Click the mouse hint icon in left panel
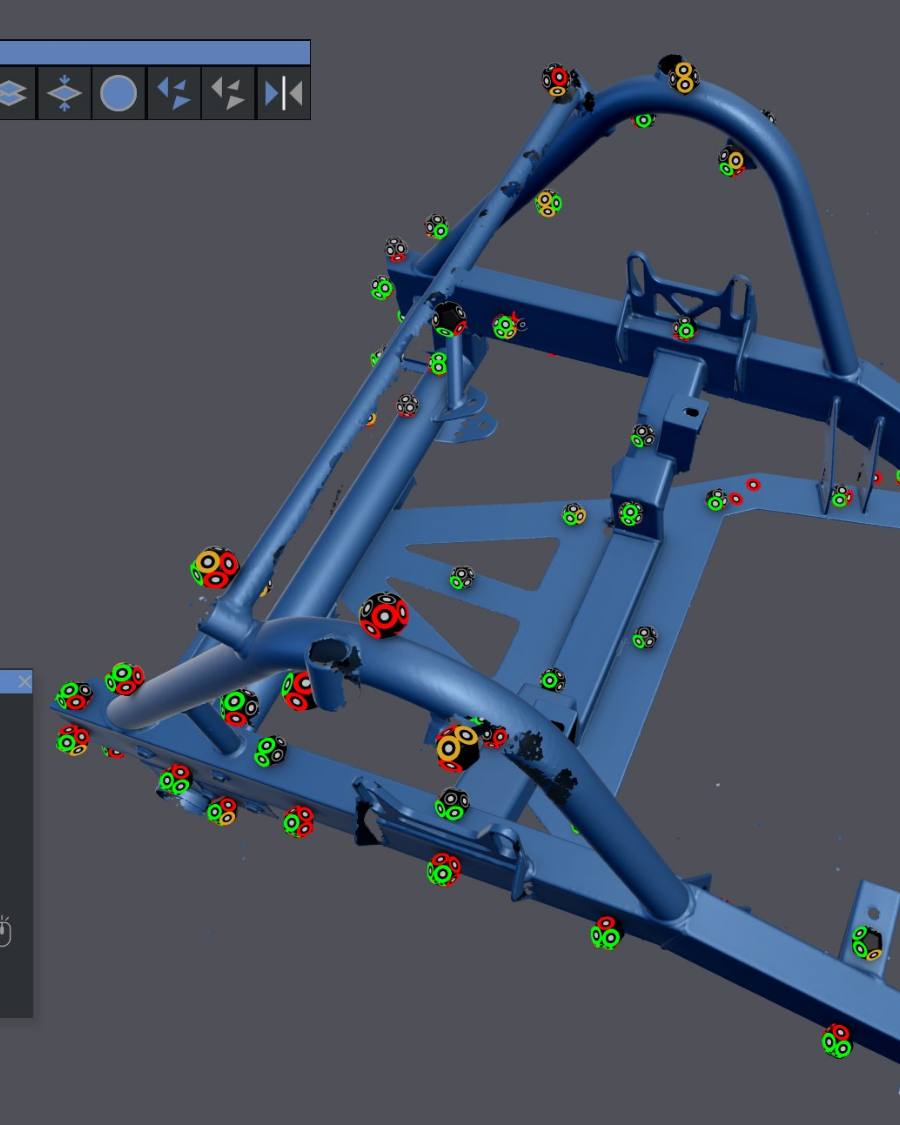This screenshot has width=900, height=1125. pos(5,931)
